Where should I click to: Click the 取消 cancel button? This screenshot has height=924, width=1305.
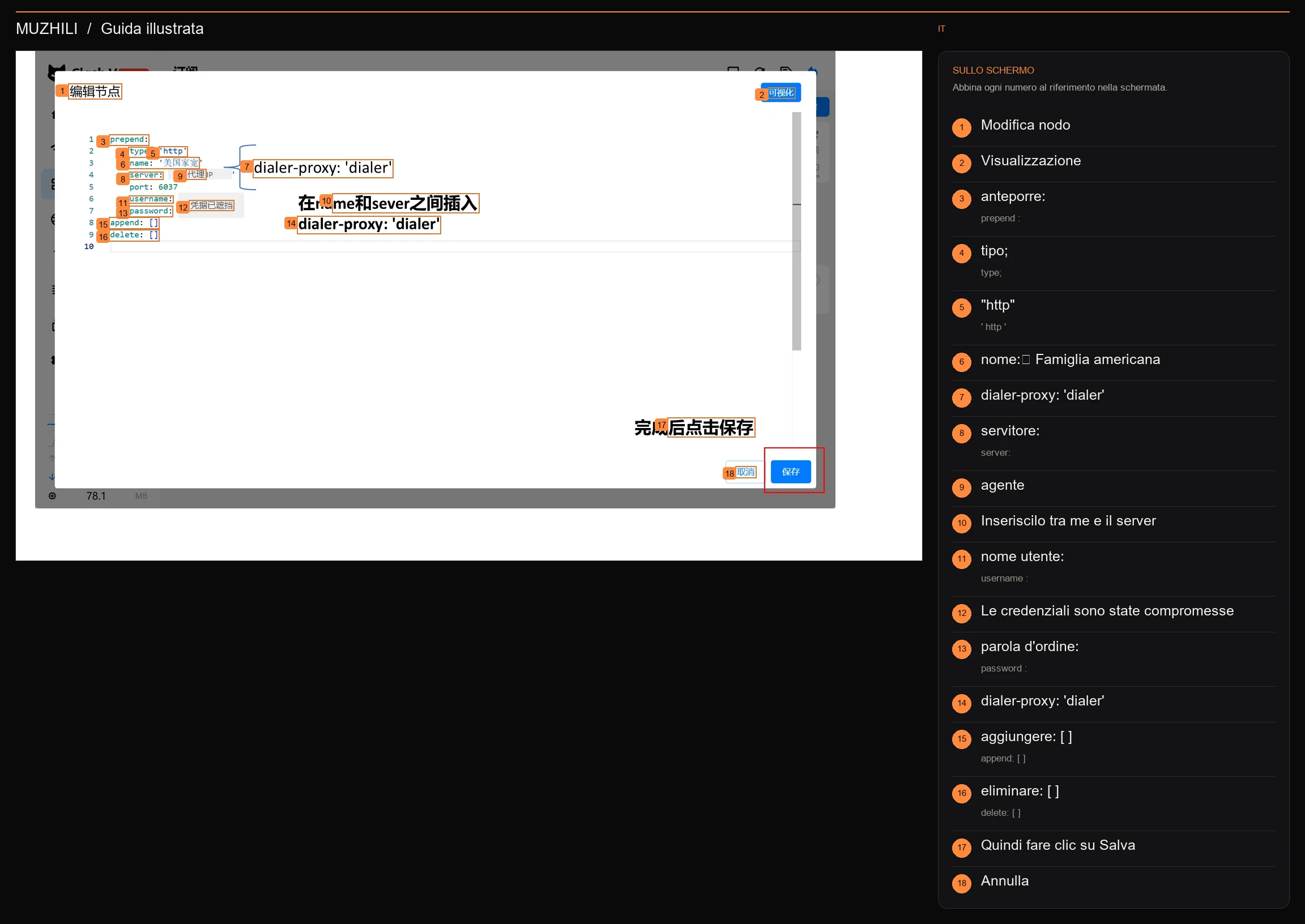click(745, 472)
